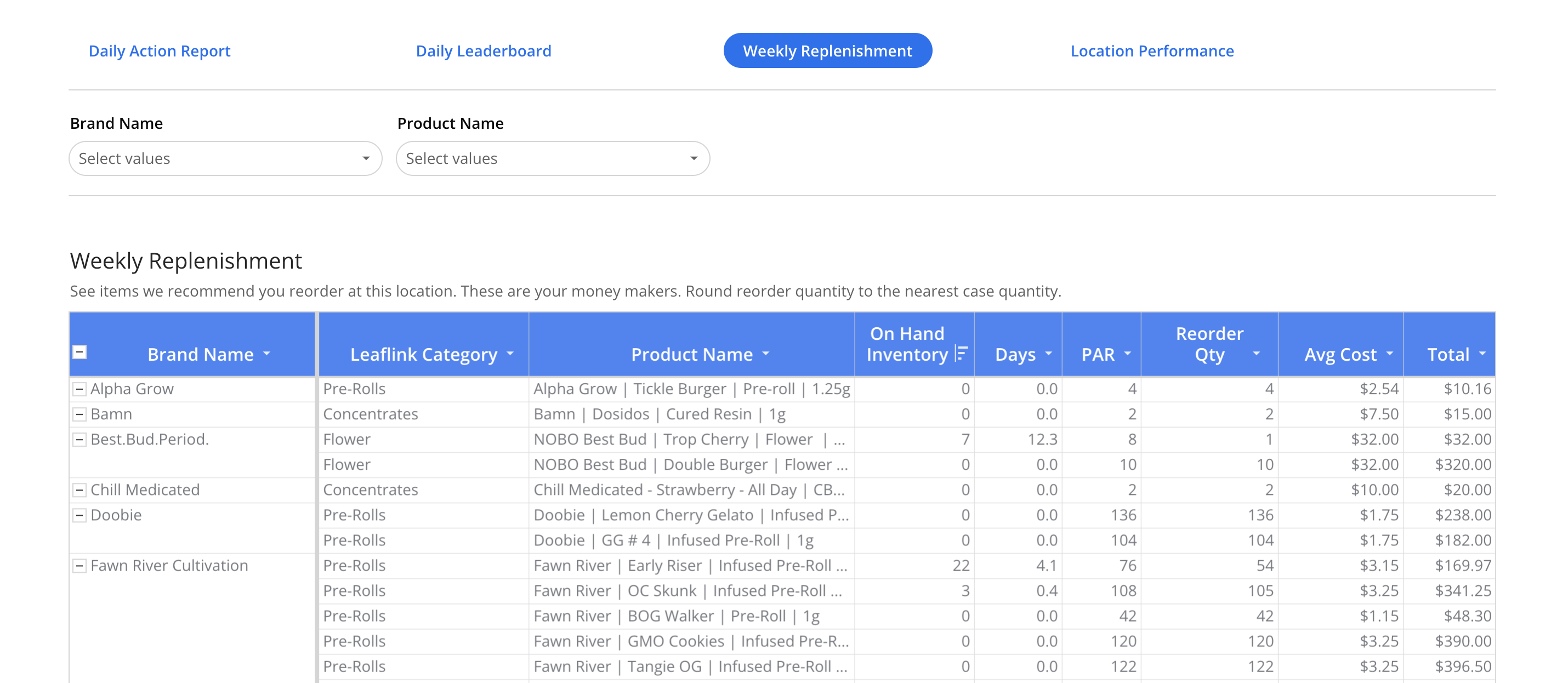
Task: Open Leaflink Category column menu arrow
Action: coord(510,354)
